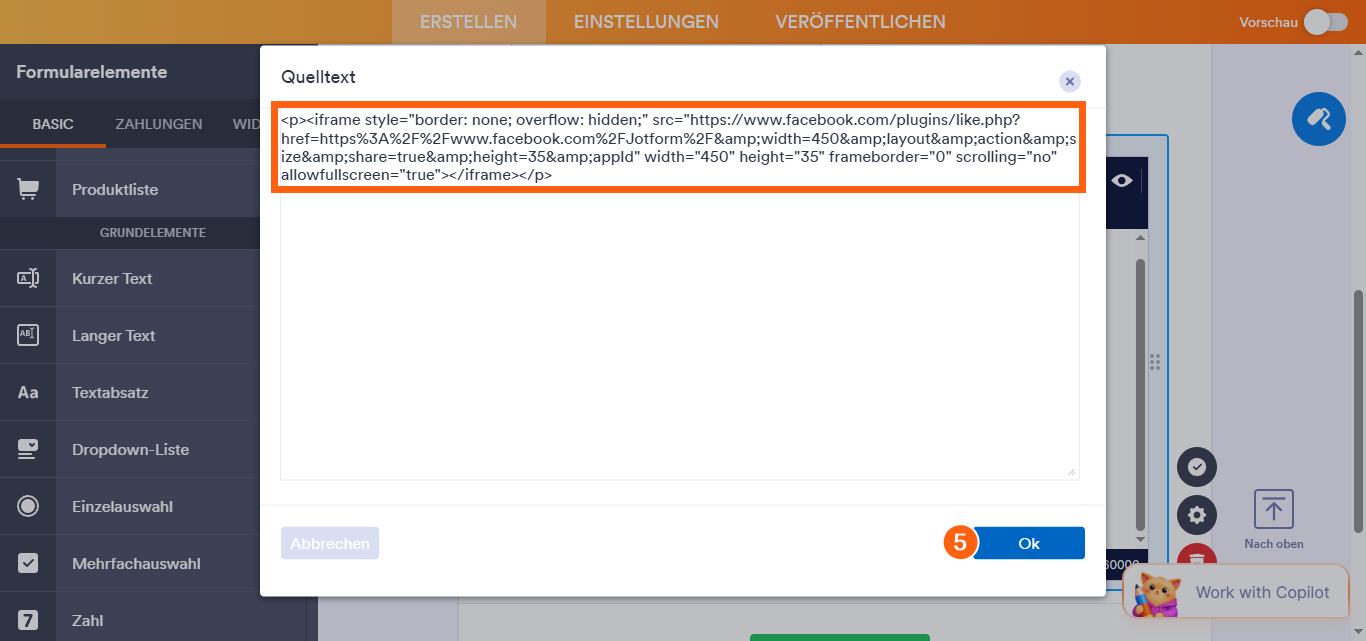Image resolution: width=1366 pixels, height=641 pixels.
Task: Click the Einzelauswahl radio button icon
Action: coord(28,505)
